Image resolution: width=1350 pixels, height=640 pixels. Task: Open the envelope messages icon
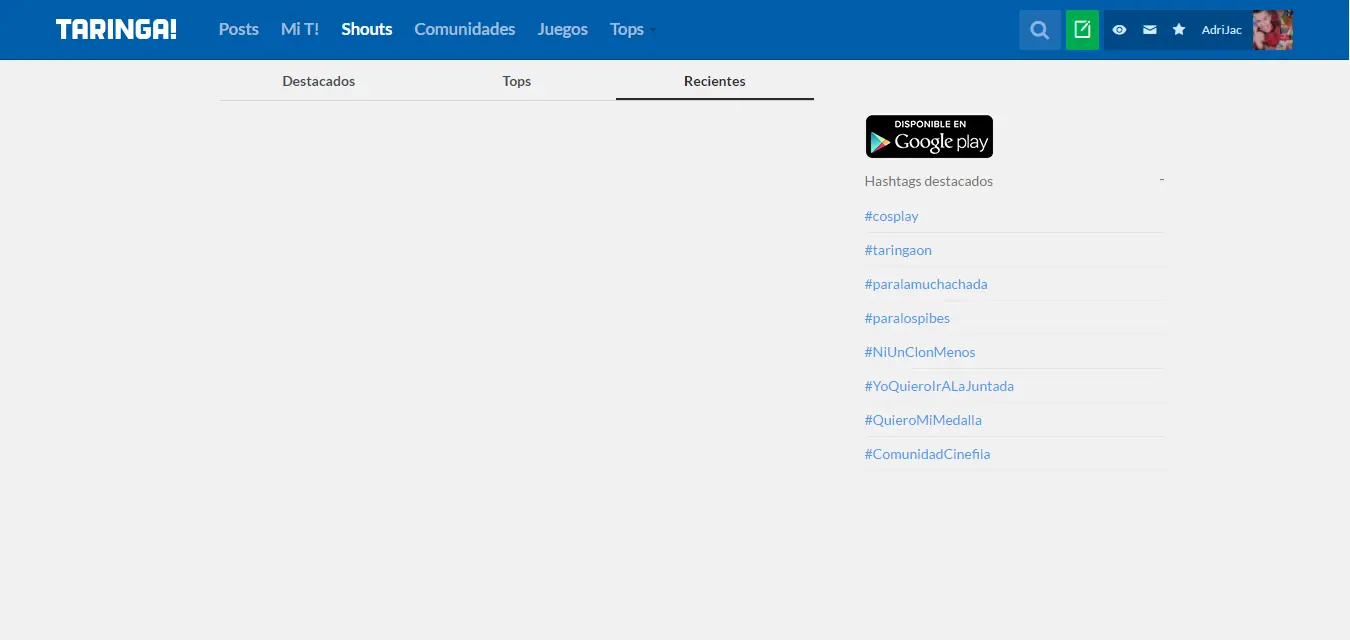coord(1150,30)
